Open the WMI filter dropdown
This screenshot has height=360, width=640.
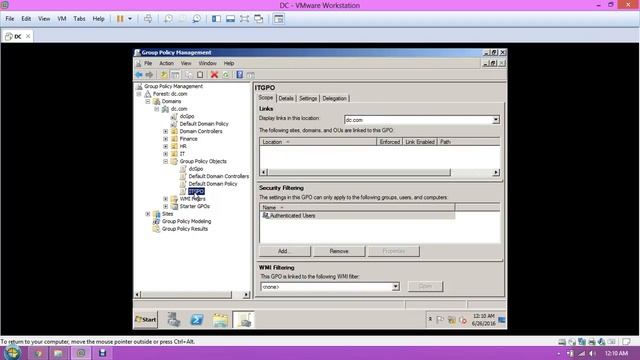point(395,287)
